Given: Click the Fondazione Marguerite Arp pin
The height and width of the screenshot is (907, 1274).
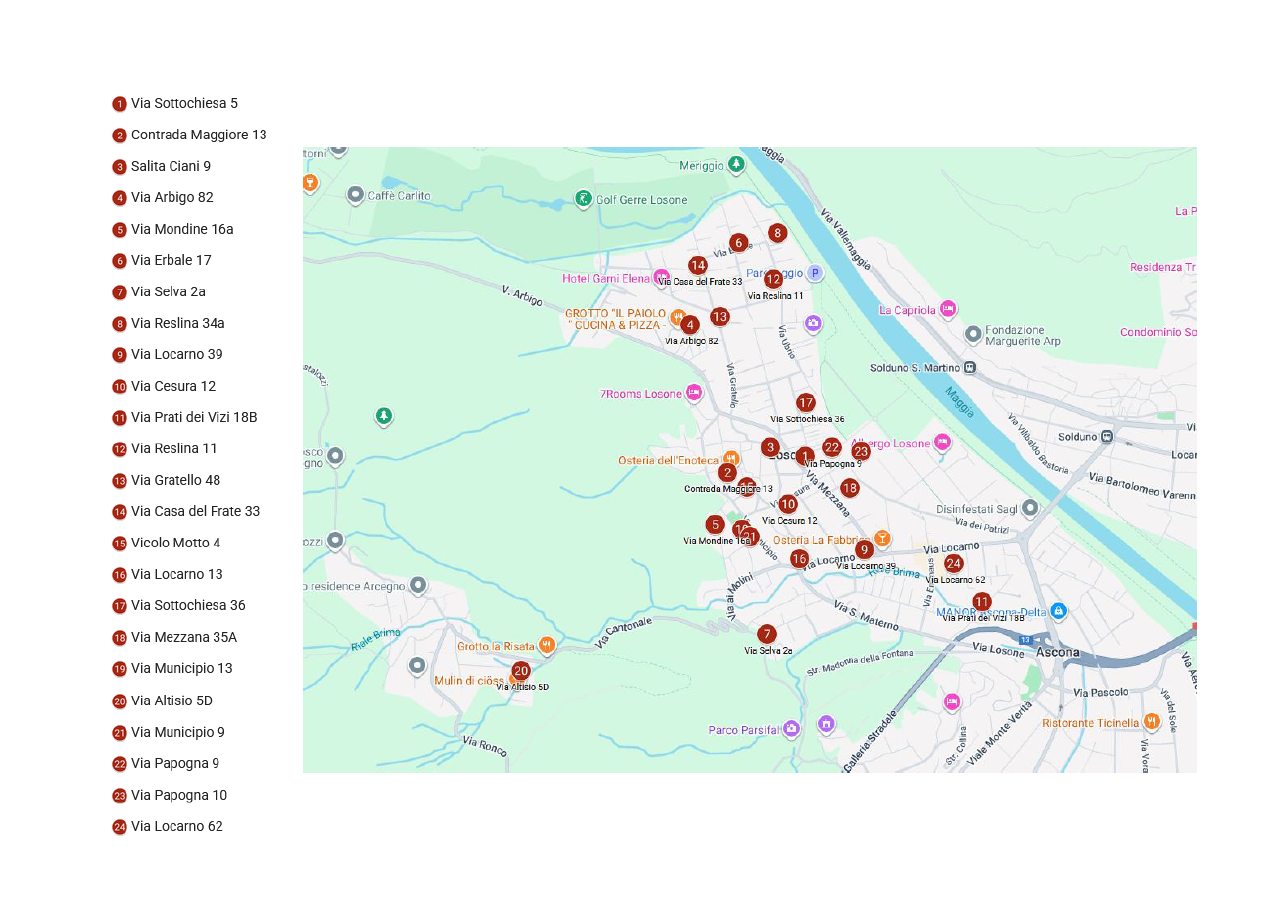Looking at the screenshot, I should pyautogui.click(x=973, y=334).
